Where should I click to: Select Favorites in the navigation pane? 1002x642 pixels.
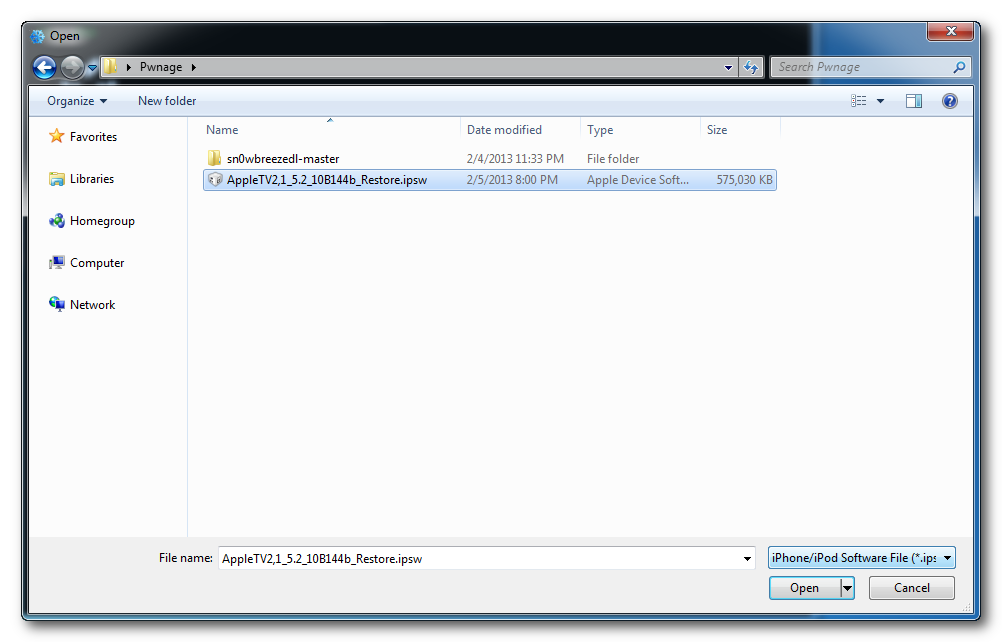pos(93,137)
